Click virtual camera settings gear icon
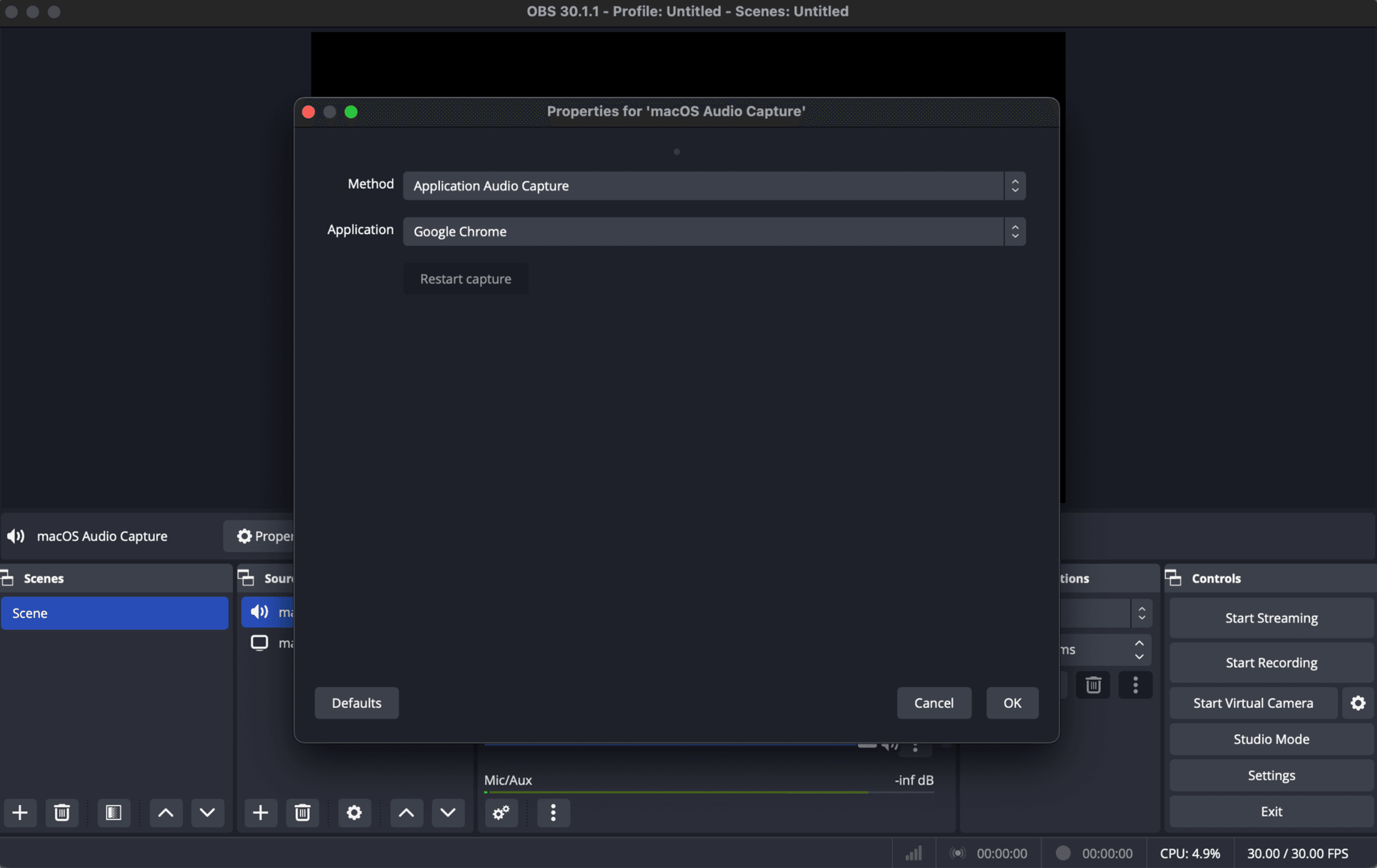This screenshot has height=868, width=1377. tap(1358, 703)
